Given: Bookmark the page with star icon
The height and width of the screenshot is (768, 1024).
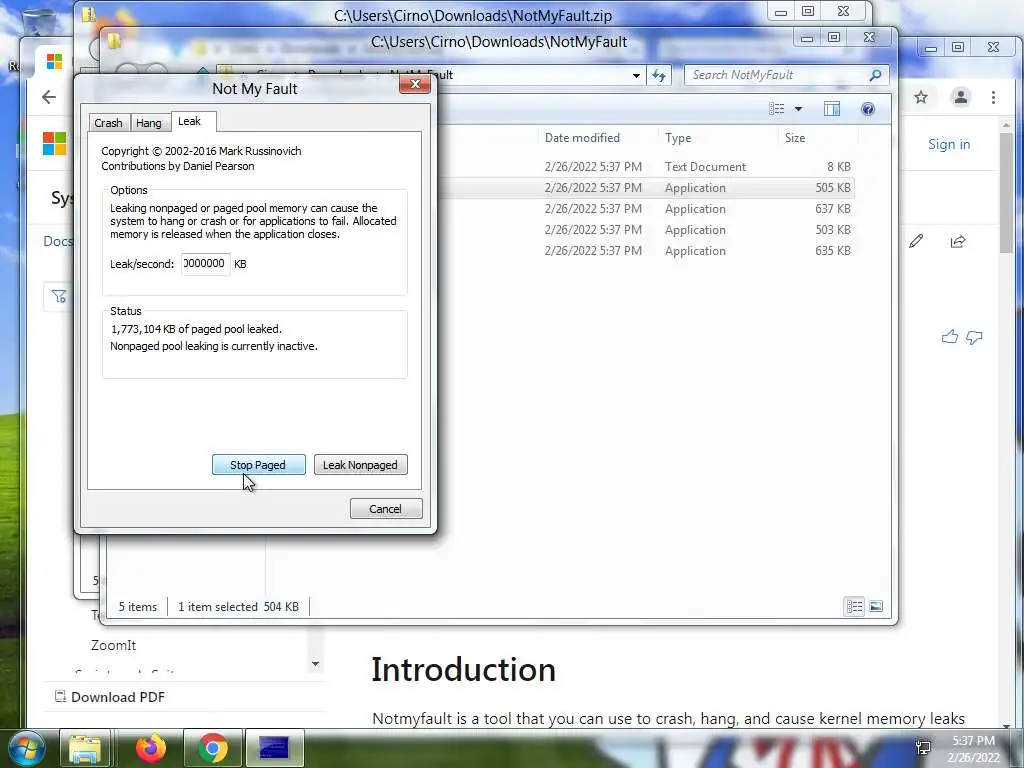Looking at the screenshot, I should coord(921,97).
